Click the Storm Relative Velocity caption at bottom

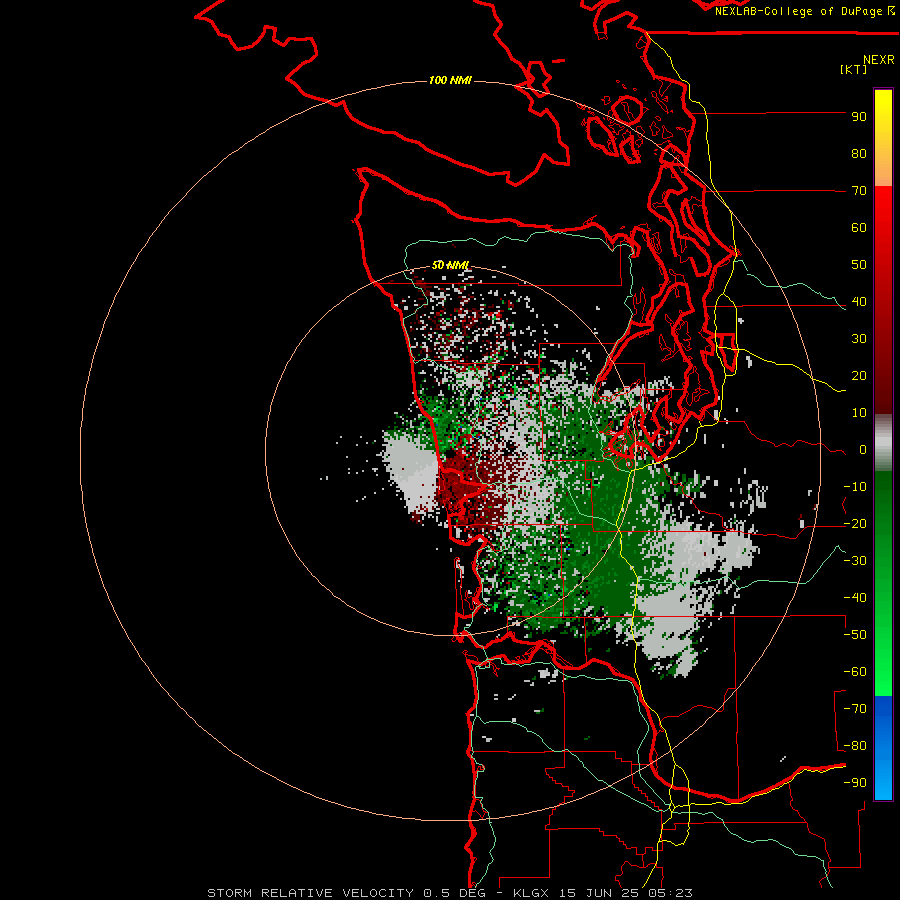pyautogui.click(x=449, y=893)
